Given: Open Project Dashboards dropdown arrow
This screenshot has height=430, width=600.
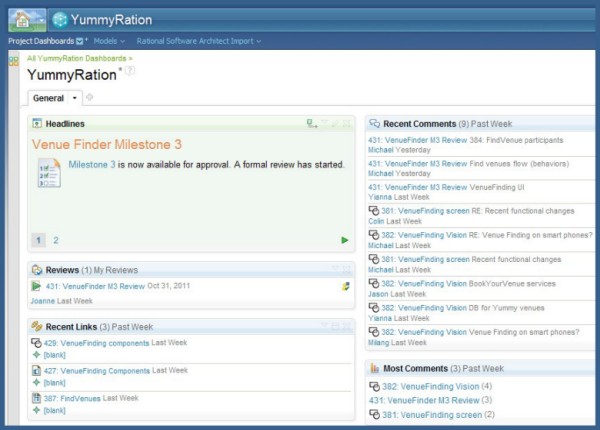Looking at the screenshot, I should tap(79, 41).
